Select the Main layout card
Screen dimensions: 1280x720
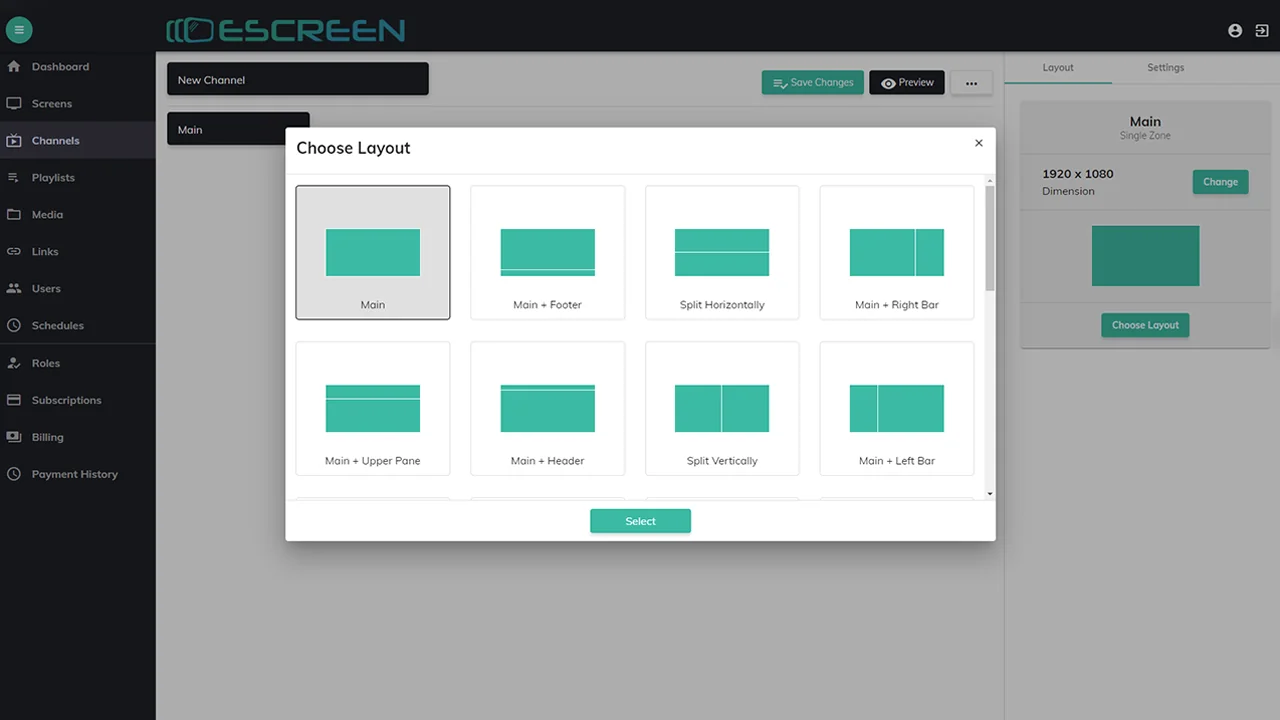tap(373, 252)
